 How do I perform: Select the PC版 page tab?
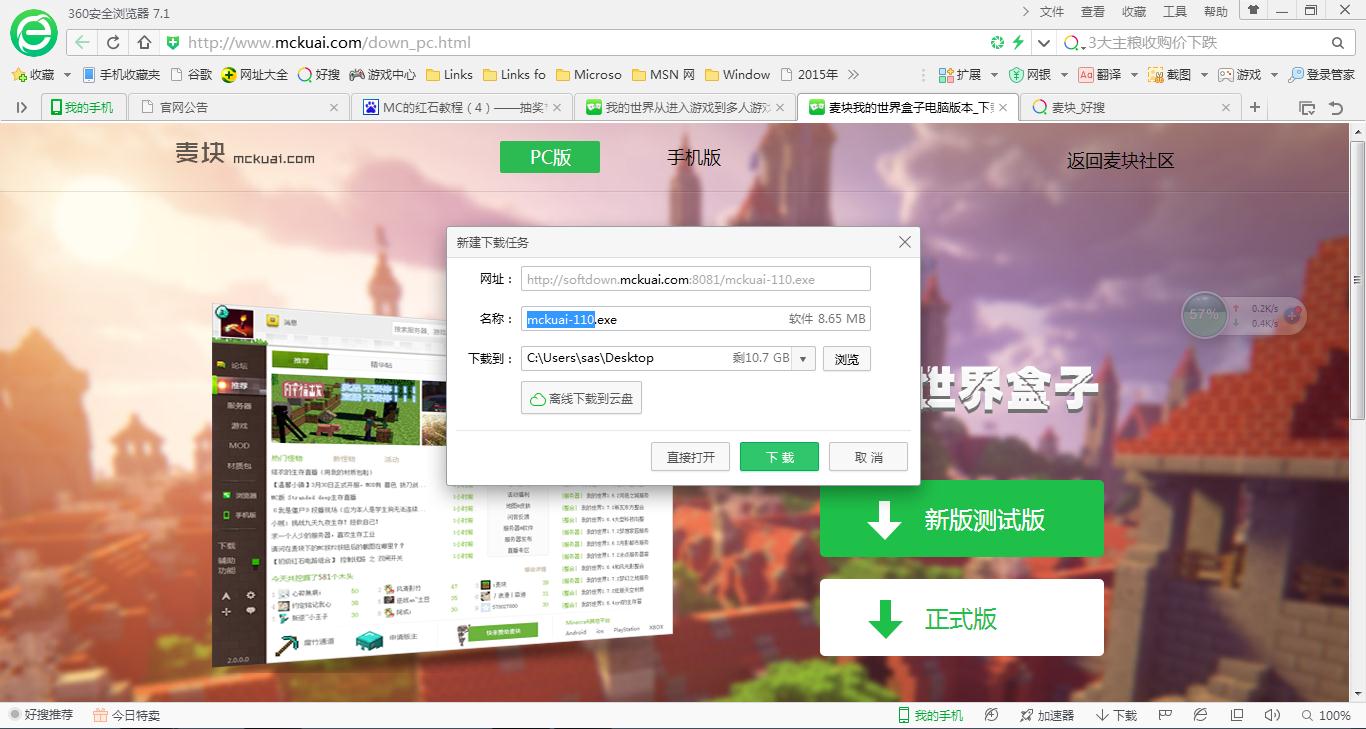click(550, 157)
